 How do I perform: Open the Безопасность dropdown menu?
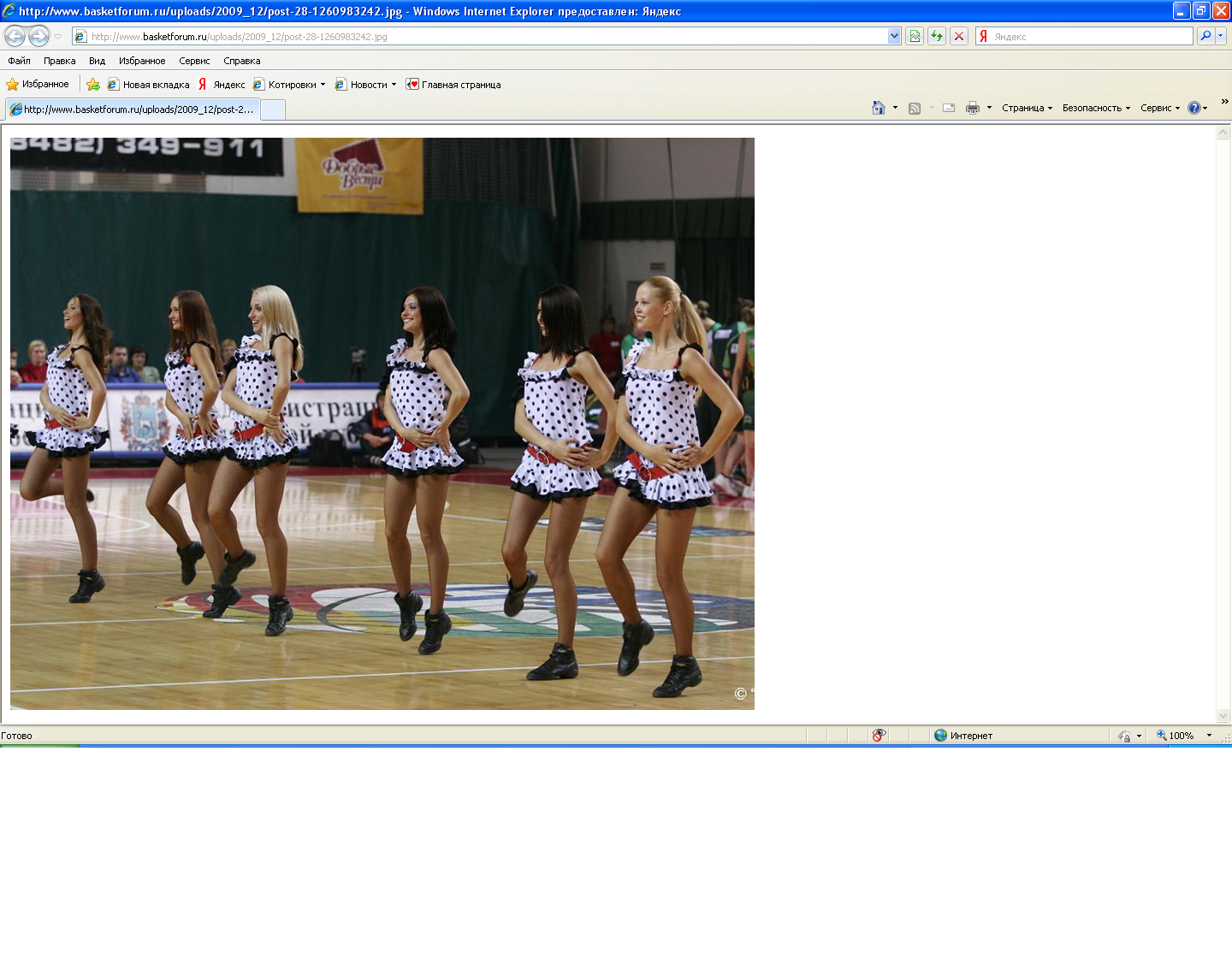point(1096,108)
